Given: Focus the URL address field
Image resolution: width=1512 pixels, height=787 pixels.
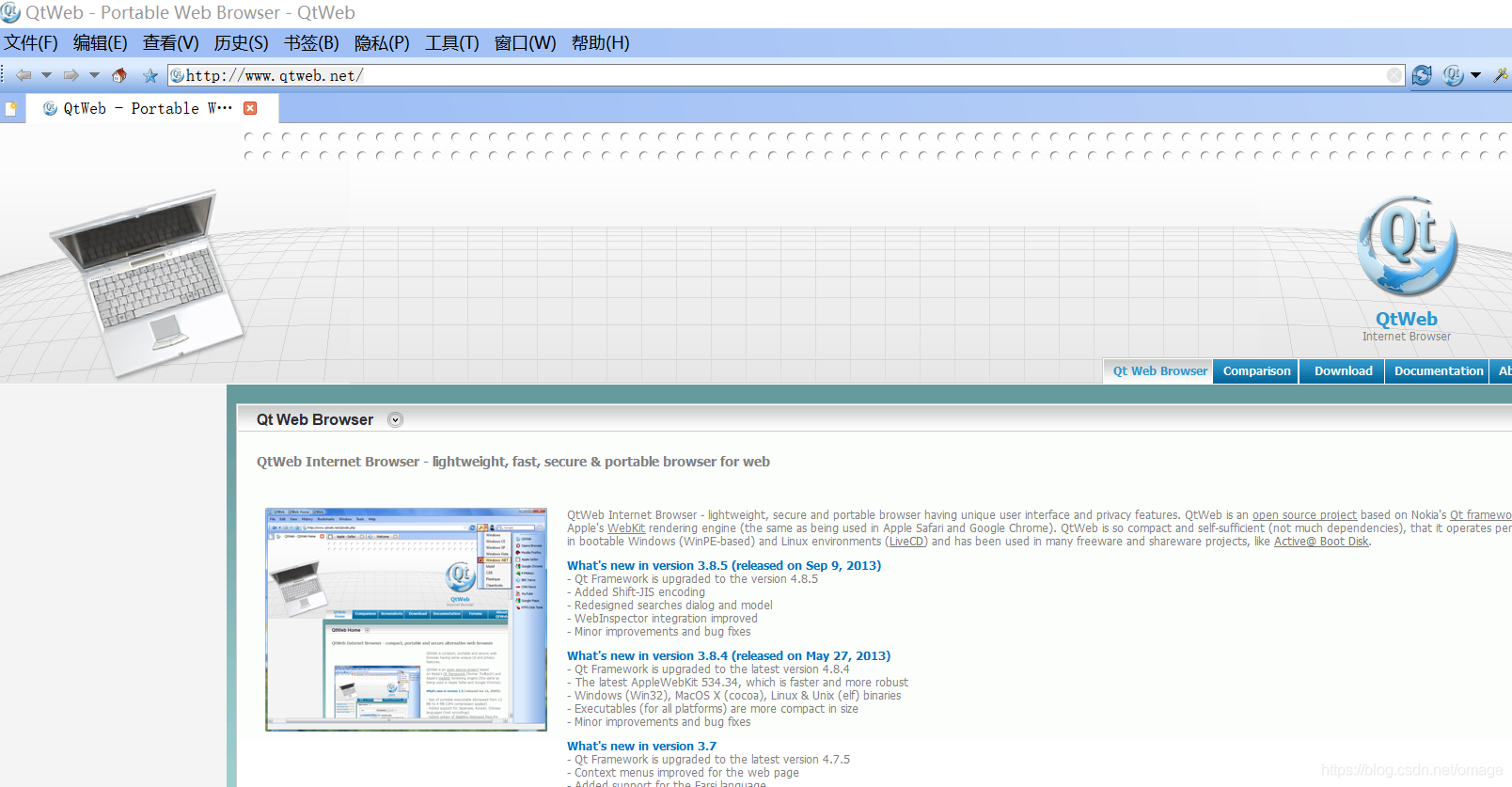Looking at the screenshot, I should (785, 75).
